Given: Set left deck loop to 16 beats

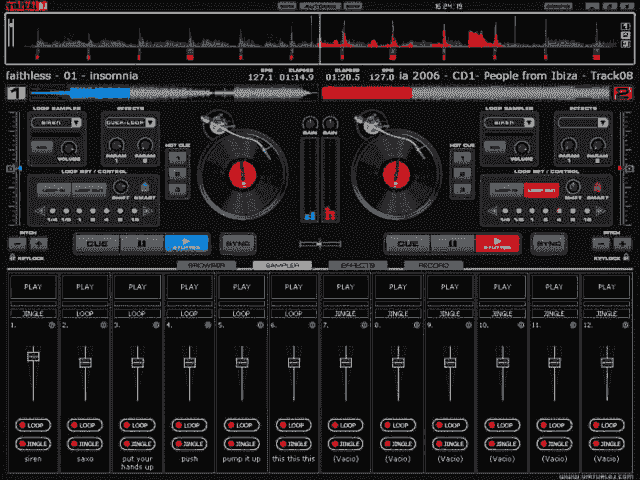Looking at the screenshot, I should click(x=134, y=211).
